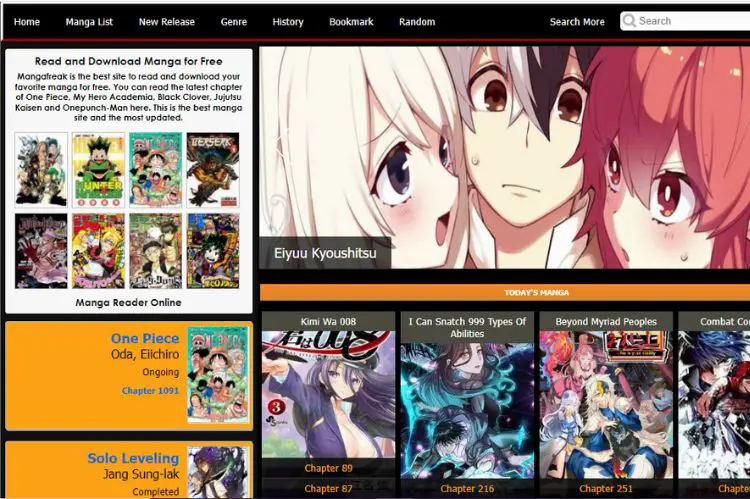Viewport: 750px width, 499px height.
Task: Open the Dr. Stone cover thumbnail
Action: pyautogui.click(x=41, y=170)
